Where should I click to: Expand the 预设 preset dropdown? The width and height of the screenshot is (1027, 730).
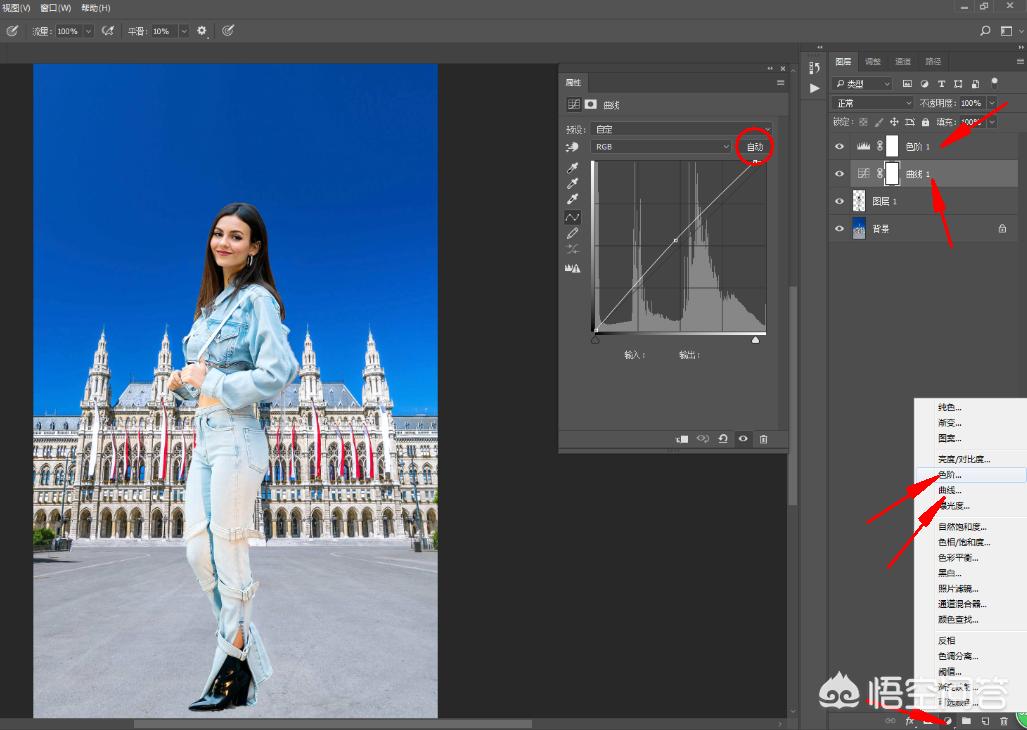[682, 129]
